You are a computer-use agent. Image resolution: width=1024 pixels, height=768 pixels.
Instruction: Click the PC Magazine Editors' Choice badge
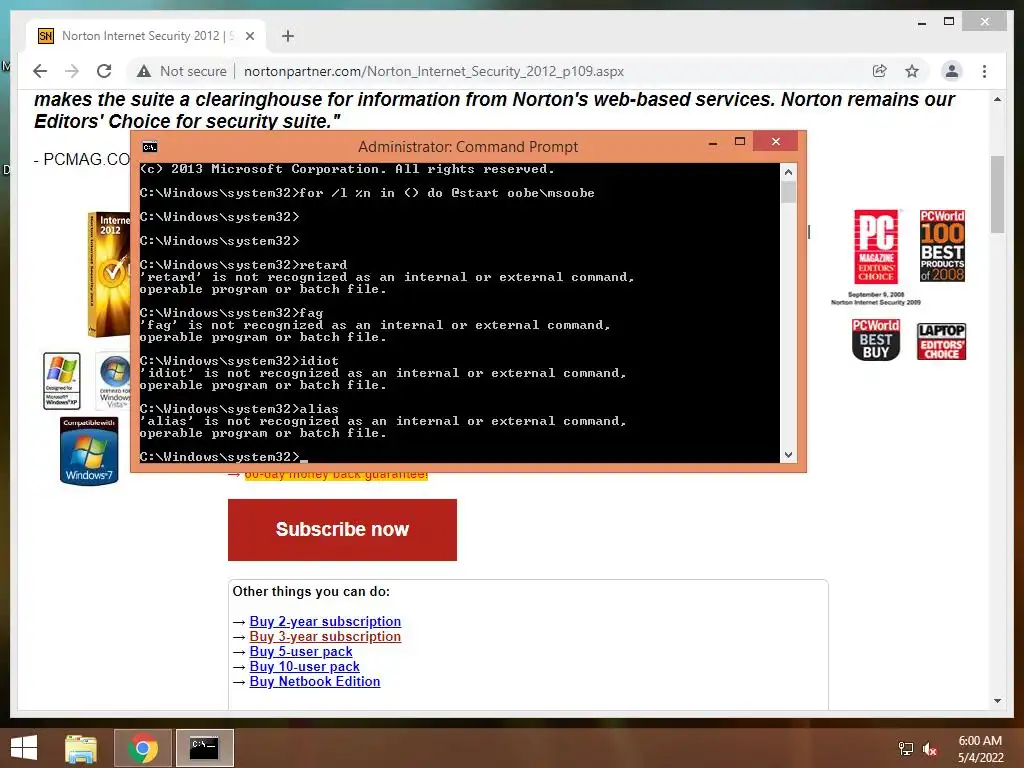point(876,246)
